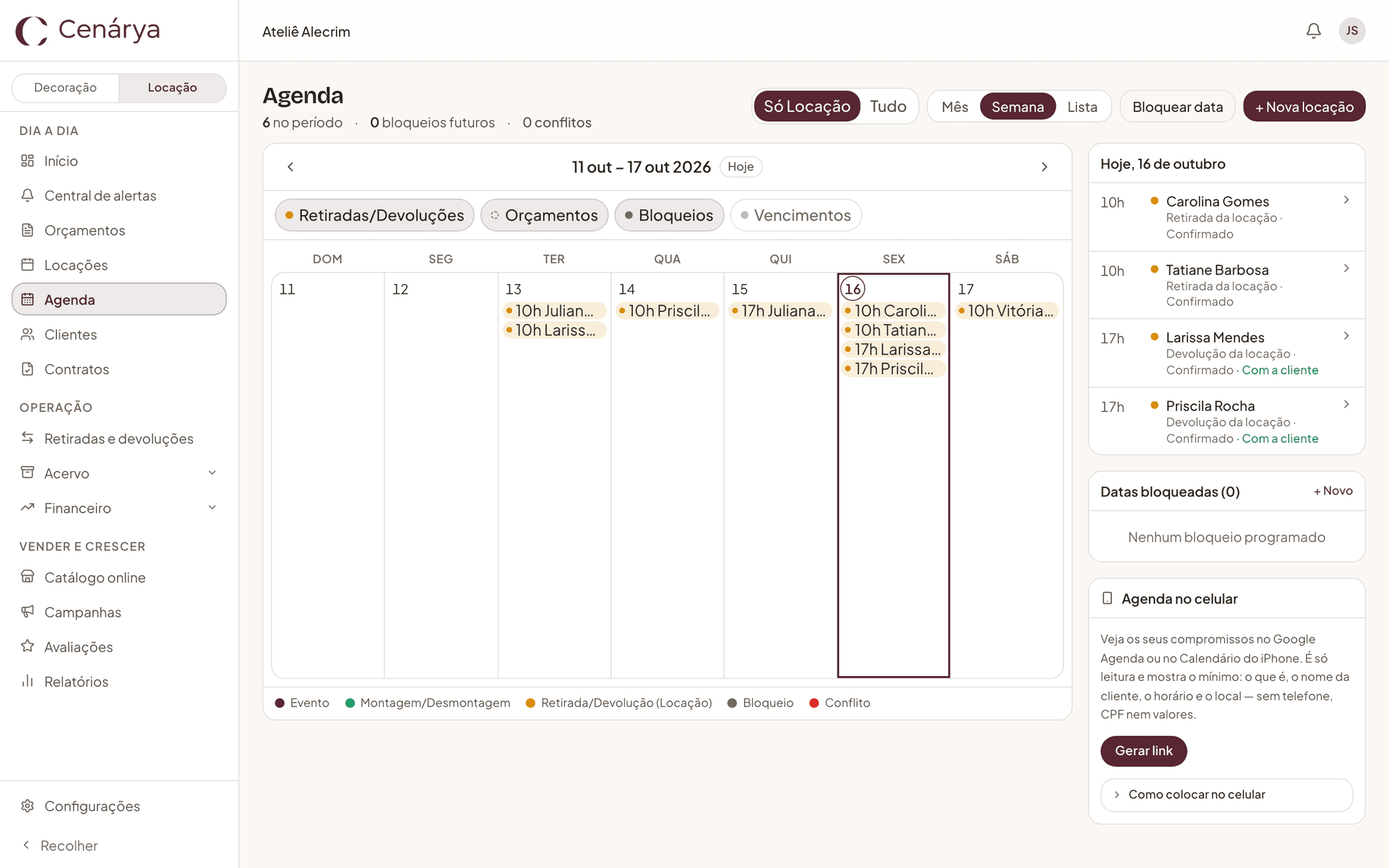Open notifications bell icon

pos(1313,31)
